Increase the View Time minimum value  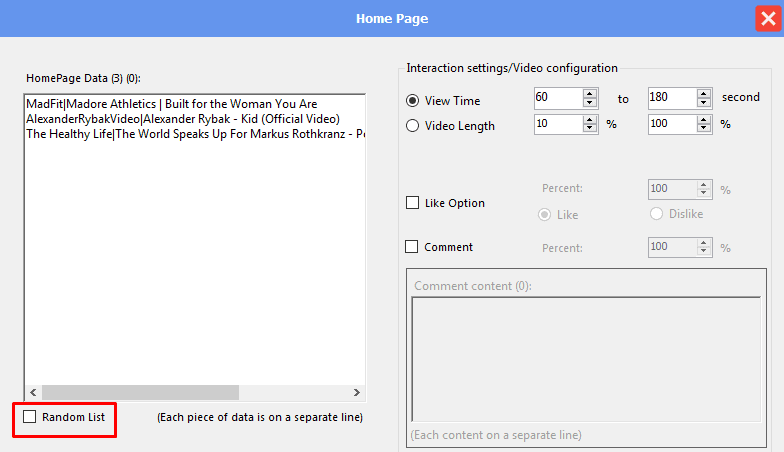[x=590, y=94]
